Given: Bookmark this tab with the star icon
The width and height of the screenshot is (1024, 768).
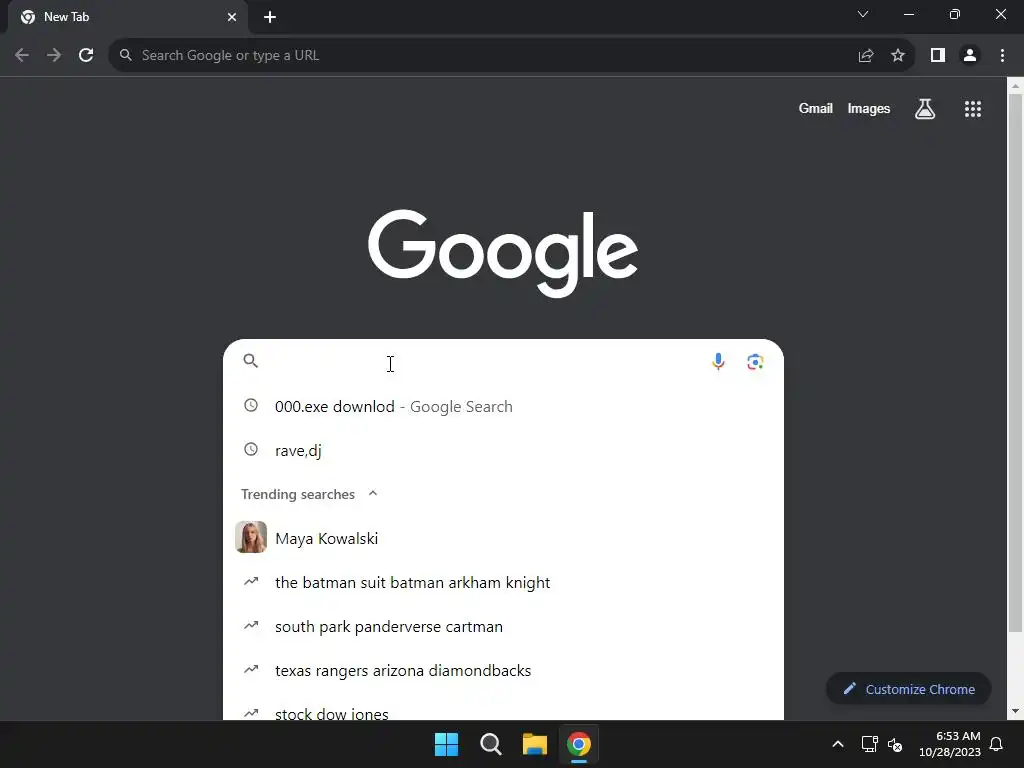Looking at the screenshot, I should [898, 56].
